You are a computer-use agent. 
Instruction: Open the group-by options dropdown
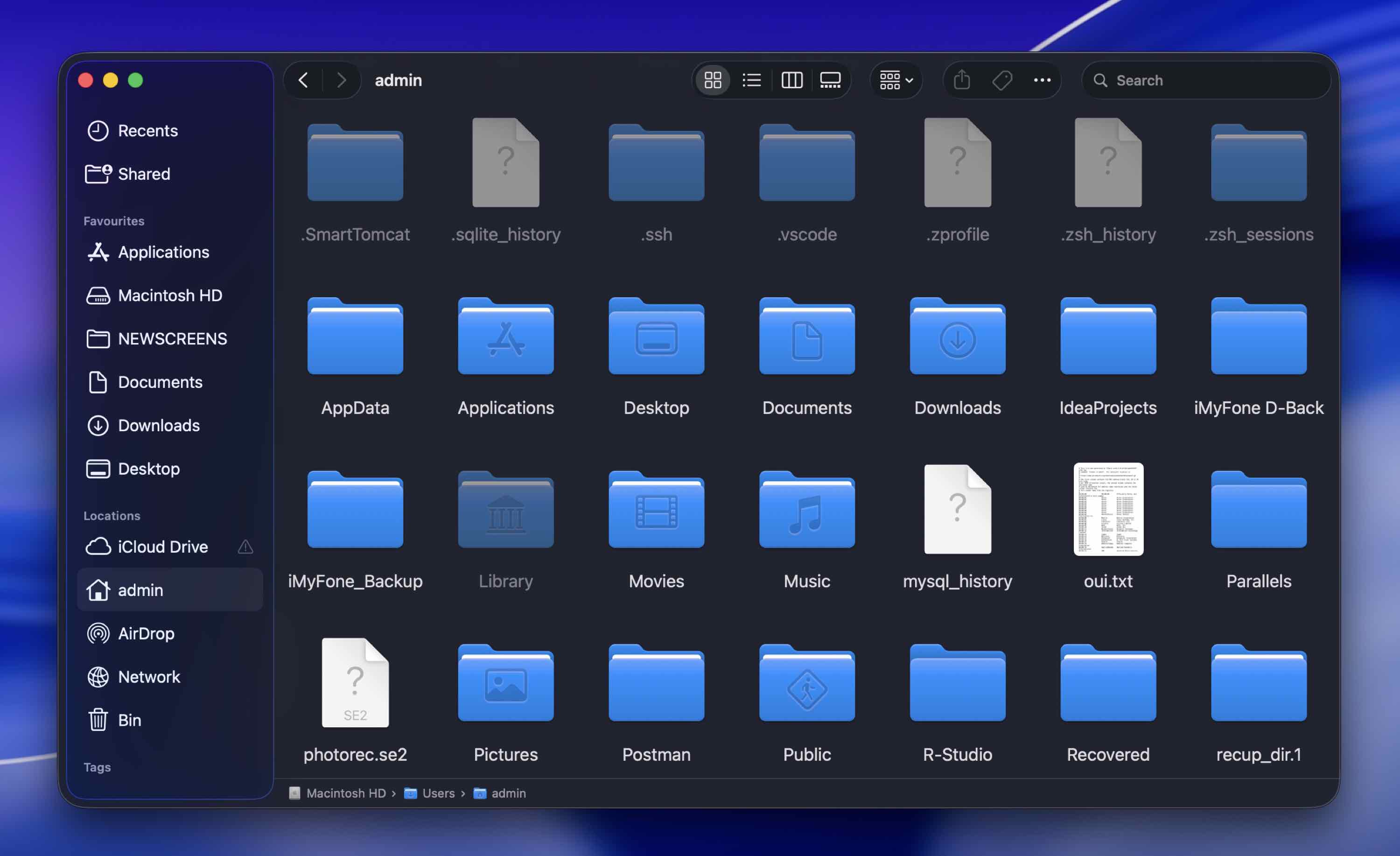[896, 80]
